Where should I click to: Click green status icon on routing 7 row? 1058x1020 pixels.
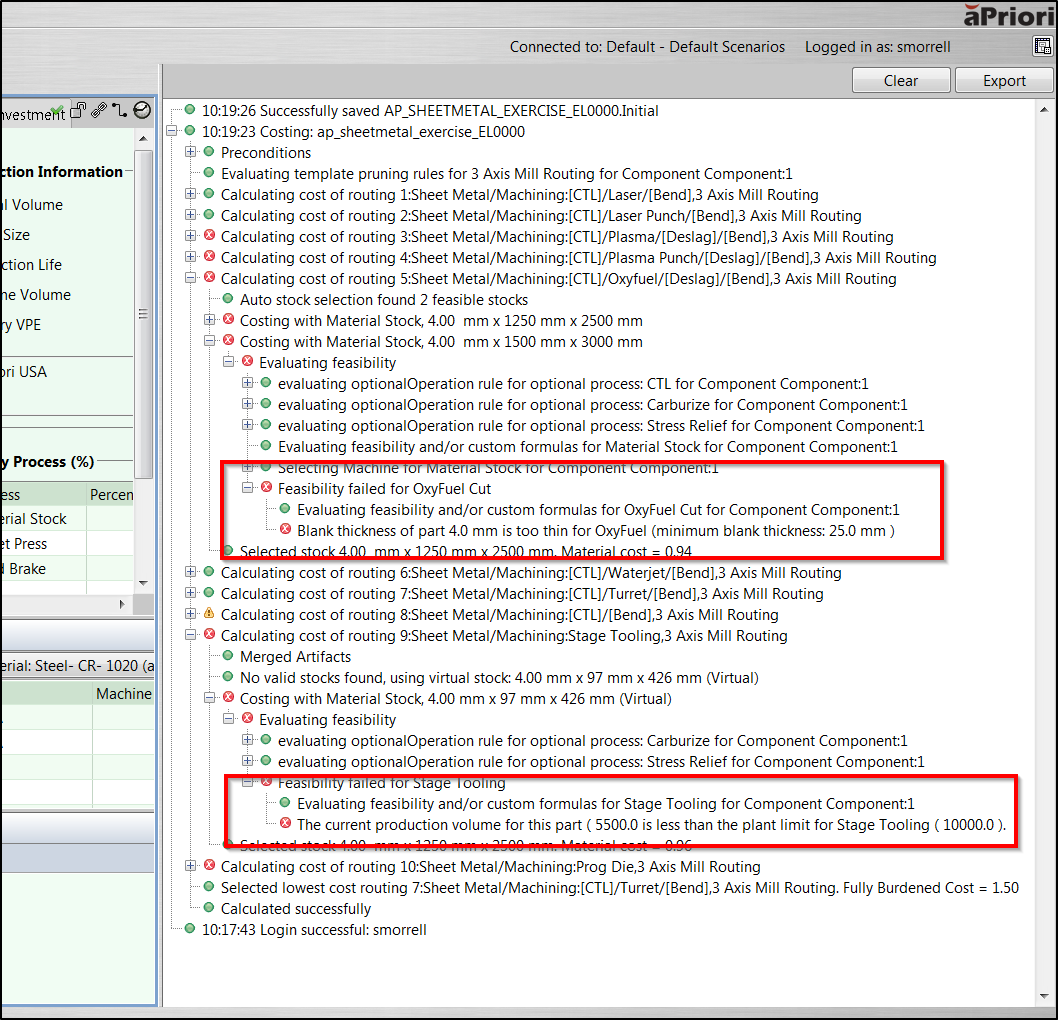pos(209,593)
